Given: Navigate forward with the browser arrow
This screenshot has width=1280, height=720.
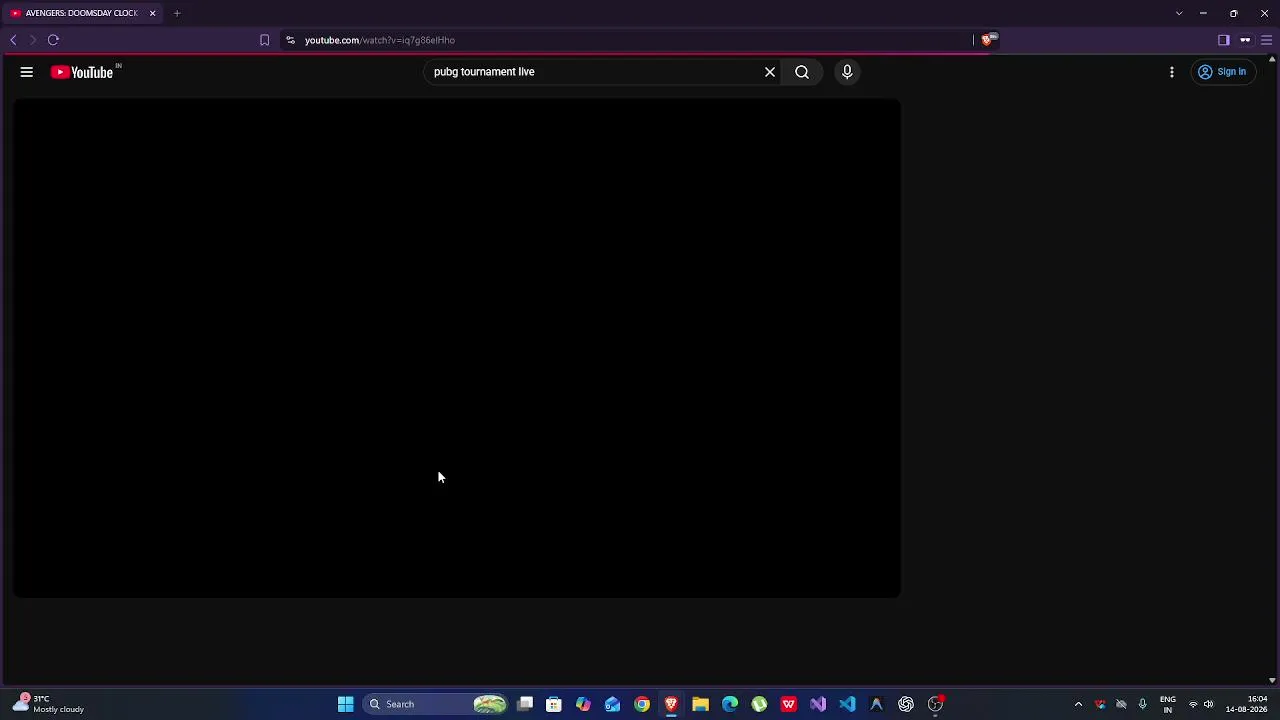Looking at the screenshot, I should point(32,40).
